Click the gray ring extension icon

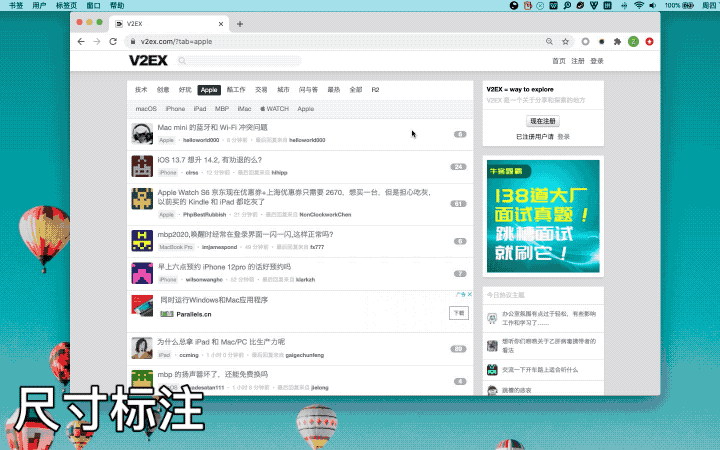coord(585,41)
